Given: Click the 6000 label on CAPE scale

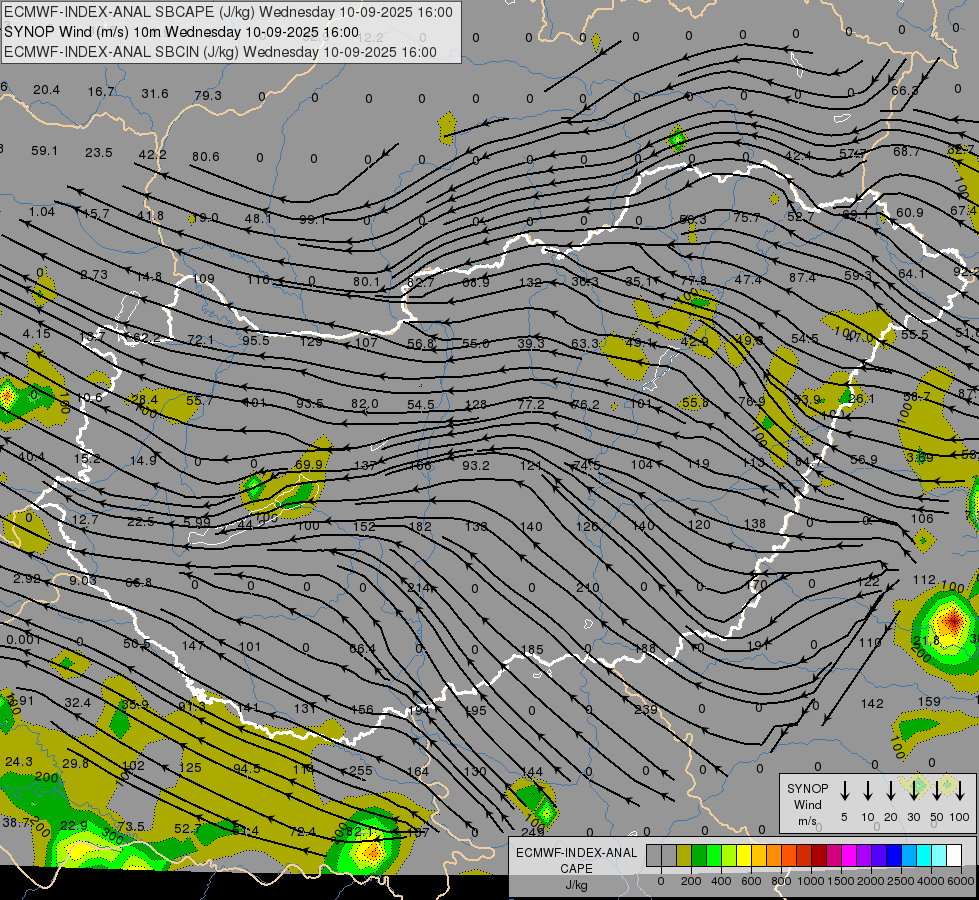Looking at the screenshot, I should (962, 881).
